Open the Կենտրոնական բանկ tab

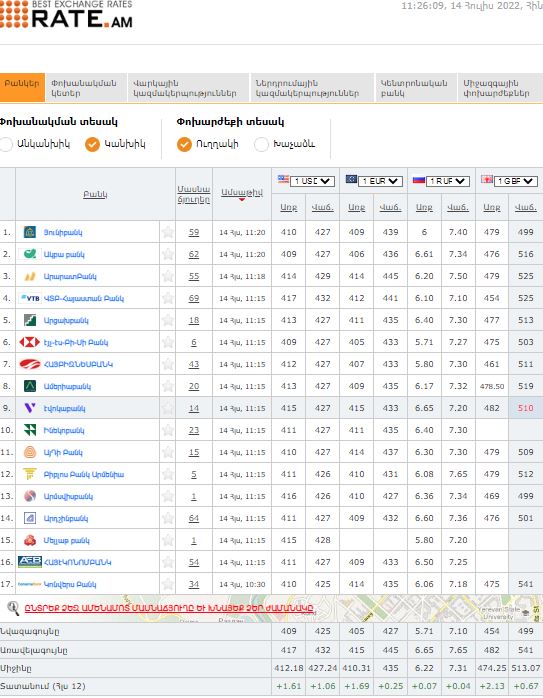[x=416, y=88]
